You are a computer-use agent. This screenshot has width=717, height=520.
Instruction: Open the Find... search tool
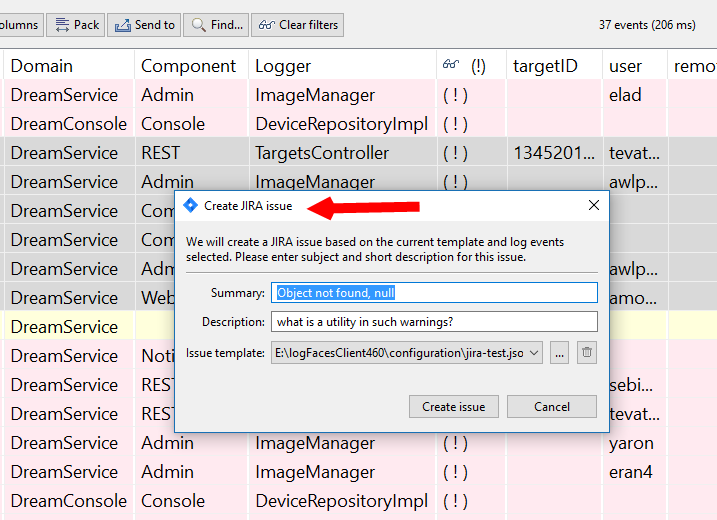point(216,25)
